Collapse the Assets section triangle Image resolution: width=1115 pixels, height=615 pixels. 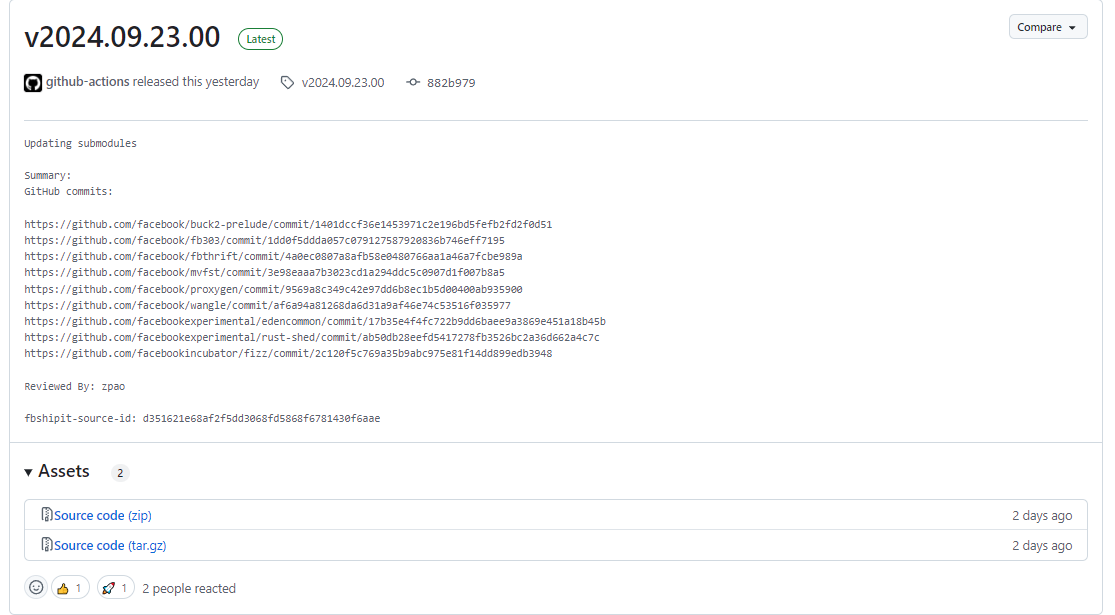28,472
